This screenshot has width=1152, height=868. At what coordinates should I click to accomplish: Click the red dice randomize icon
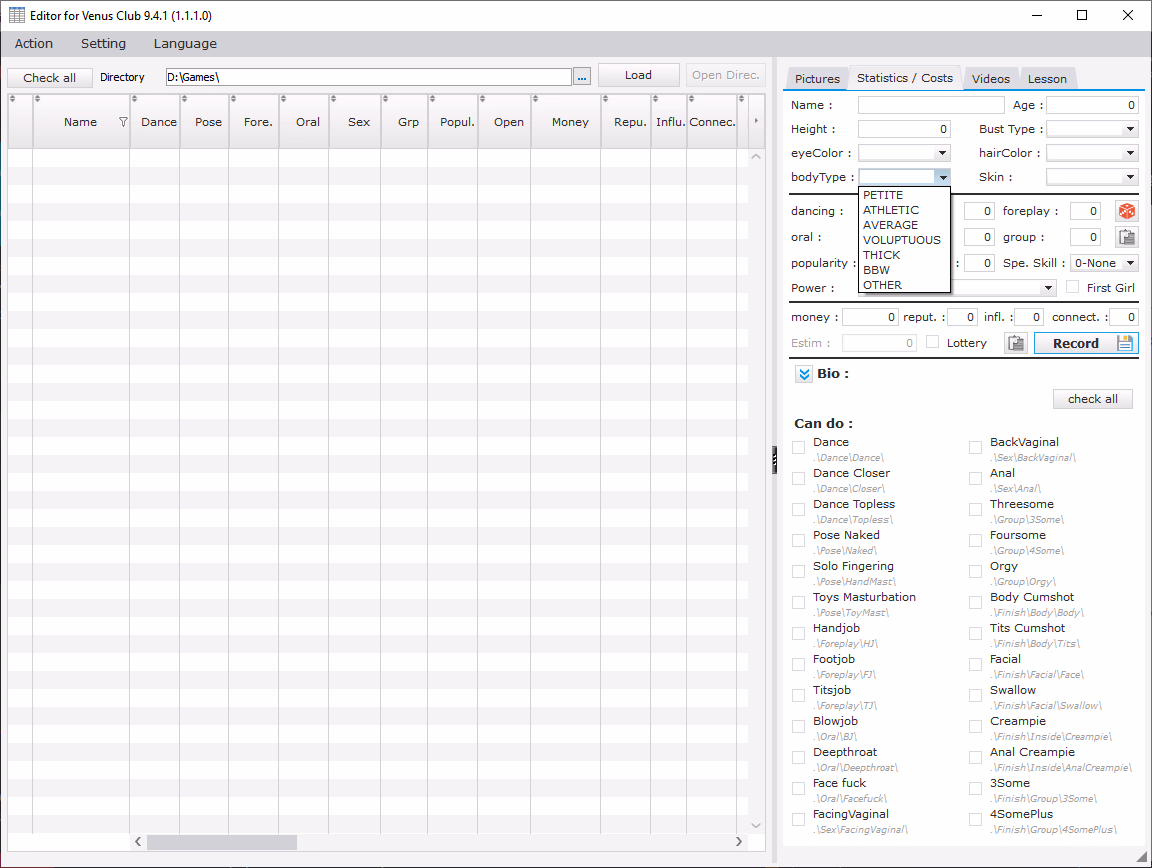point(1127,211)
